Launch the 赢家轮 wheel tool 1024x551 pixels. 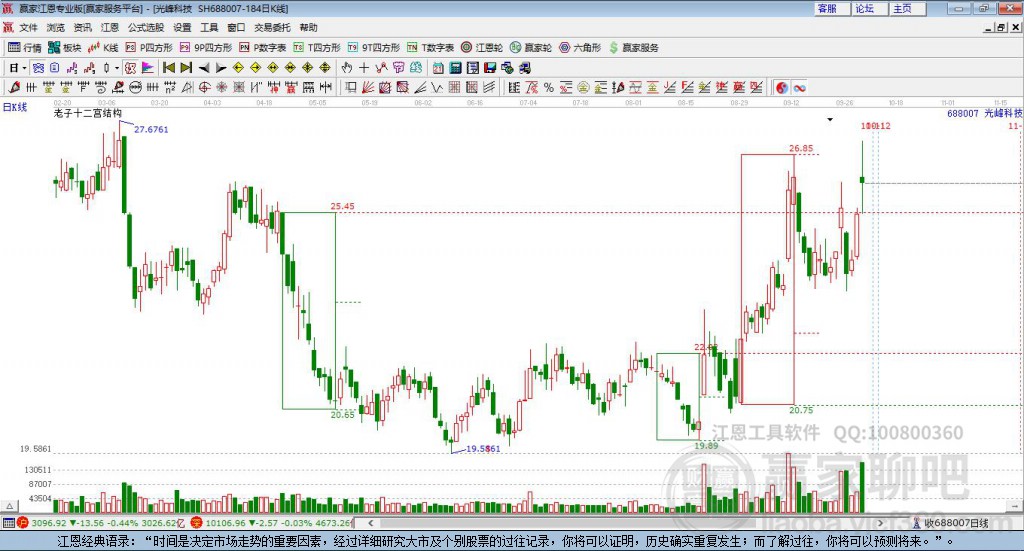tap(531, 48)
